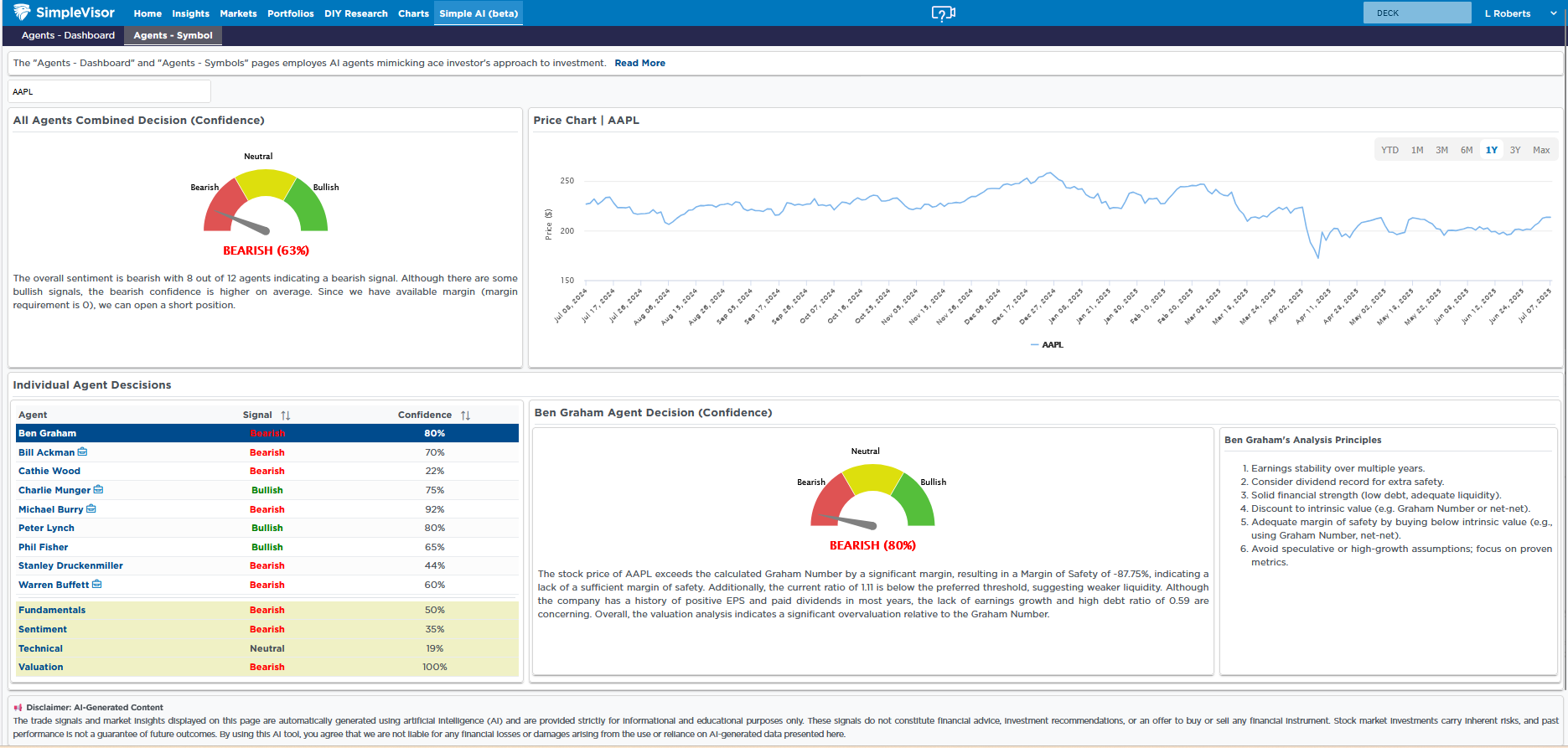Open the Fundamentals agent row
The image size is (1568, 748).
[267, 610]
